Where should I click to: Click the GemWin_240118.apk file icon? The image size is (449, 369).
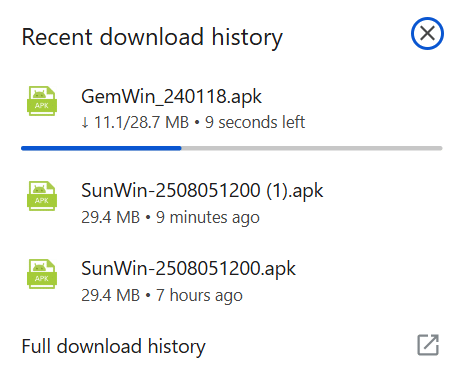[x=42, y=101]
